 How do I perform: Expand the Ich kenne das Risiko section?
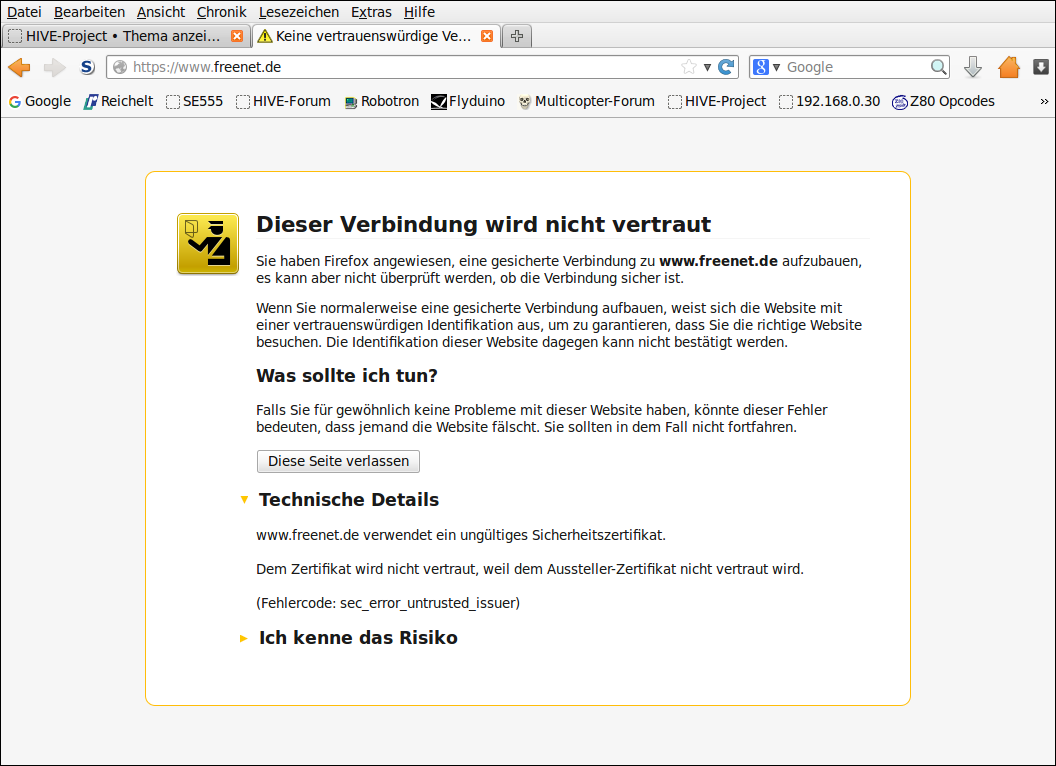coord(245,638)
